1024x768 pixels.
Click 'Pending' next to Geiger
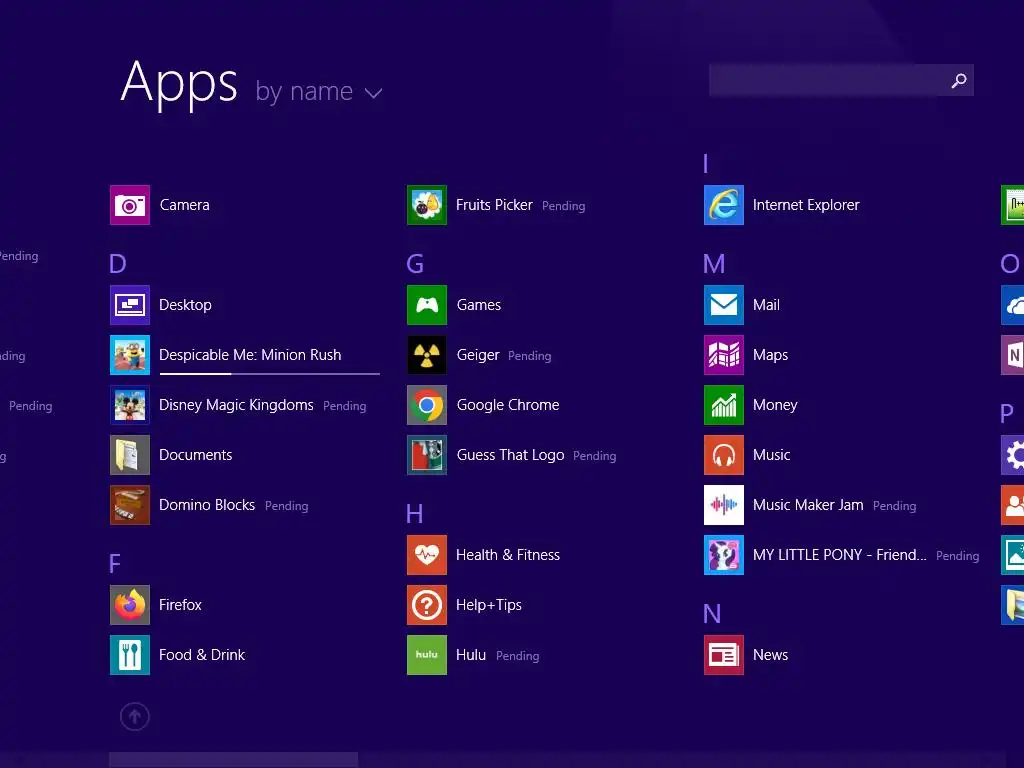[530, 356]
